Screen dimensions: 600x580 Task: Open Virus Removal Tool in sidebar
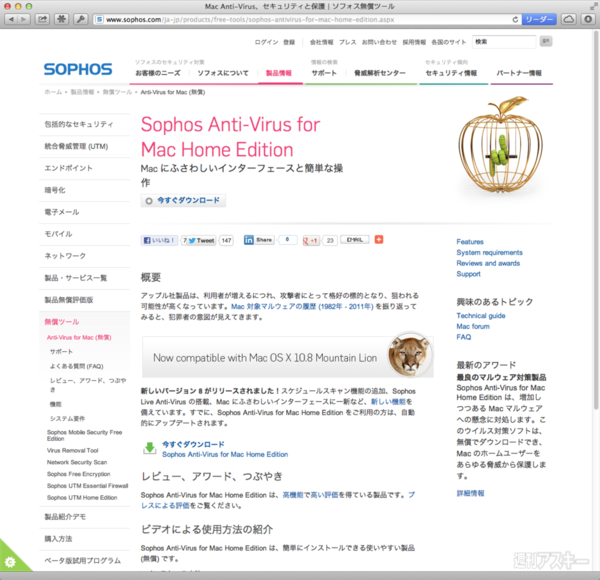coord(73,451)
